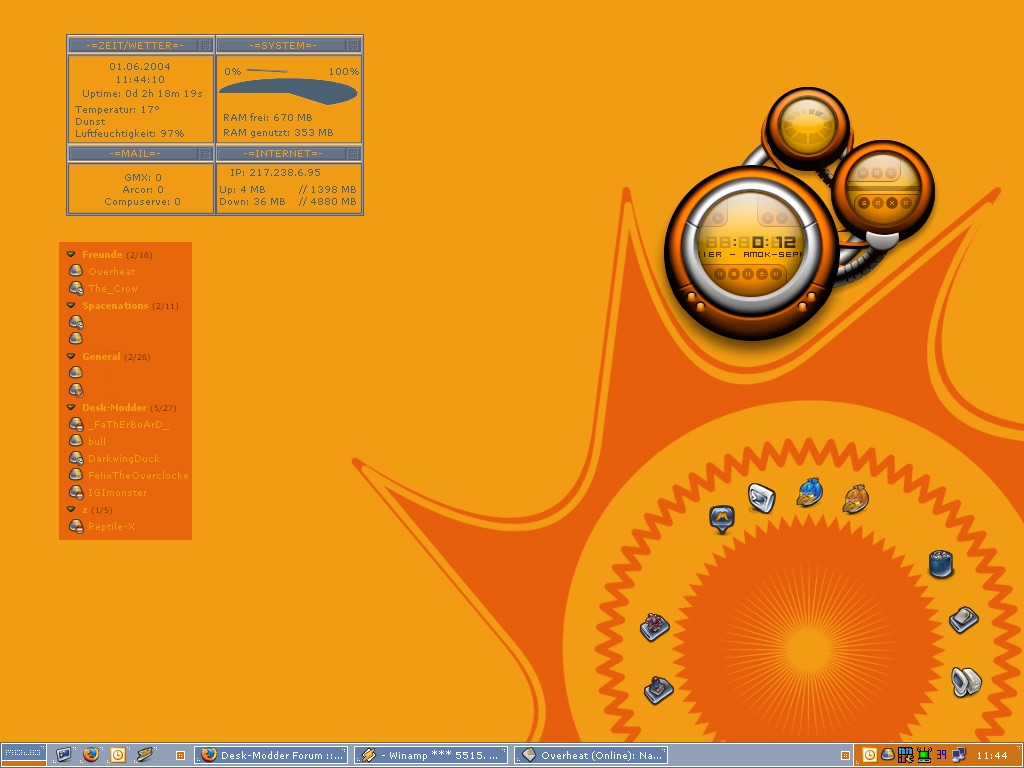Open the blue recycle bin icon
Image resolution: width=1024 pixels, height=768 pixels.
941,564
